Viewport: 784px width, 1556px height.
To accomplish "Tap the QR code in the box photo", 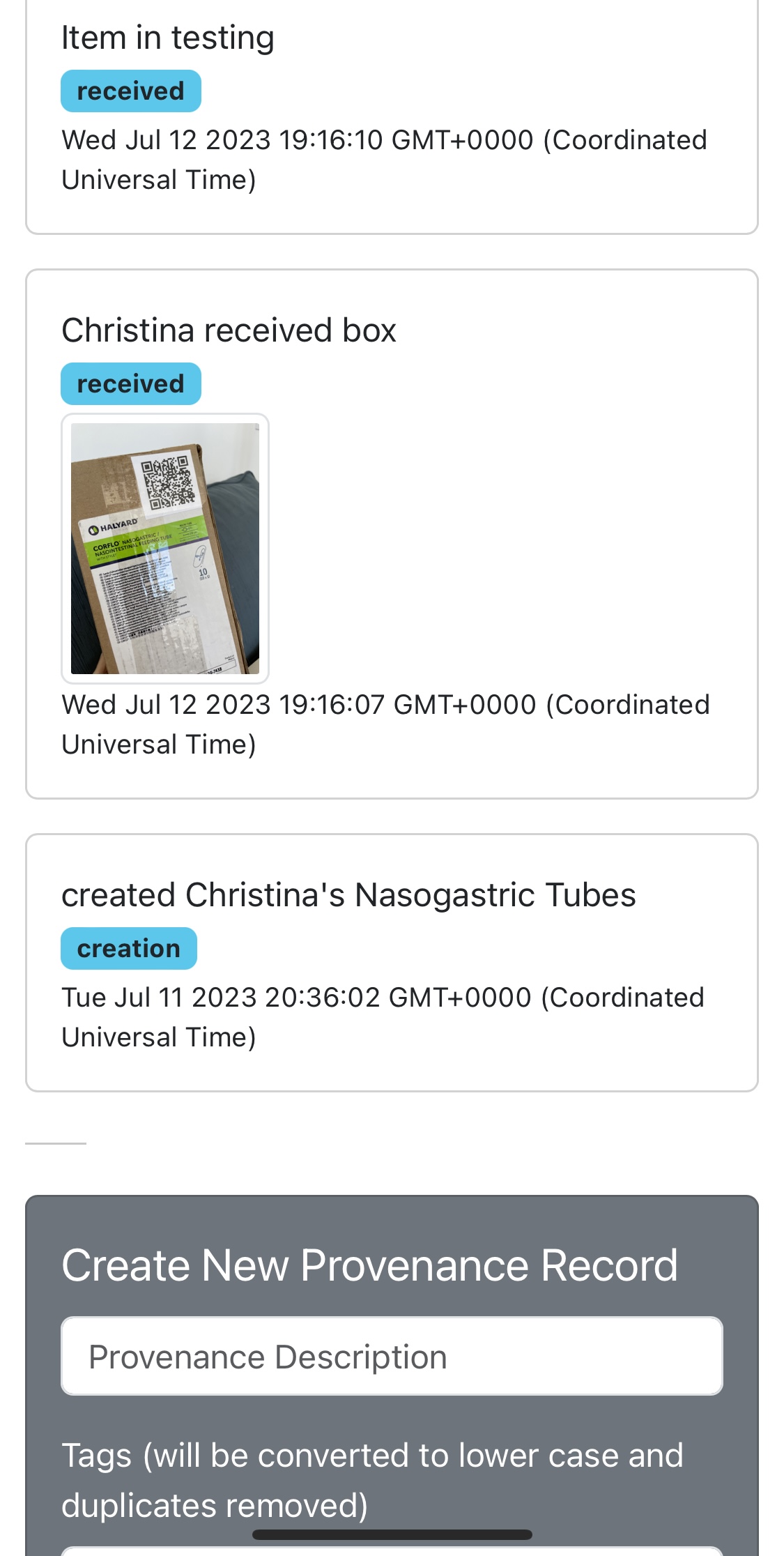I will coord(167,482).
